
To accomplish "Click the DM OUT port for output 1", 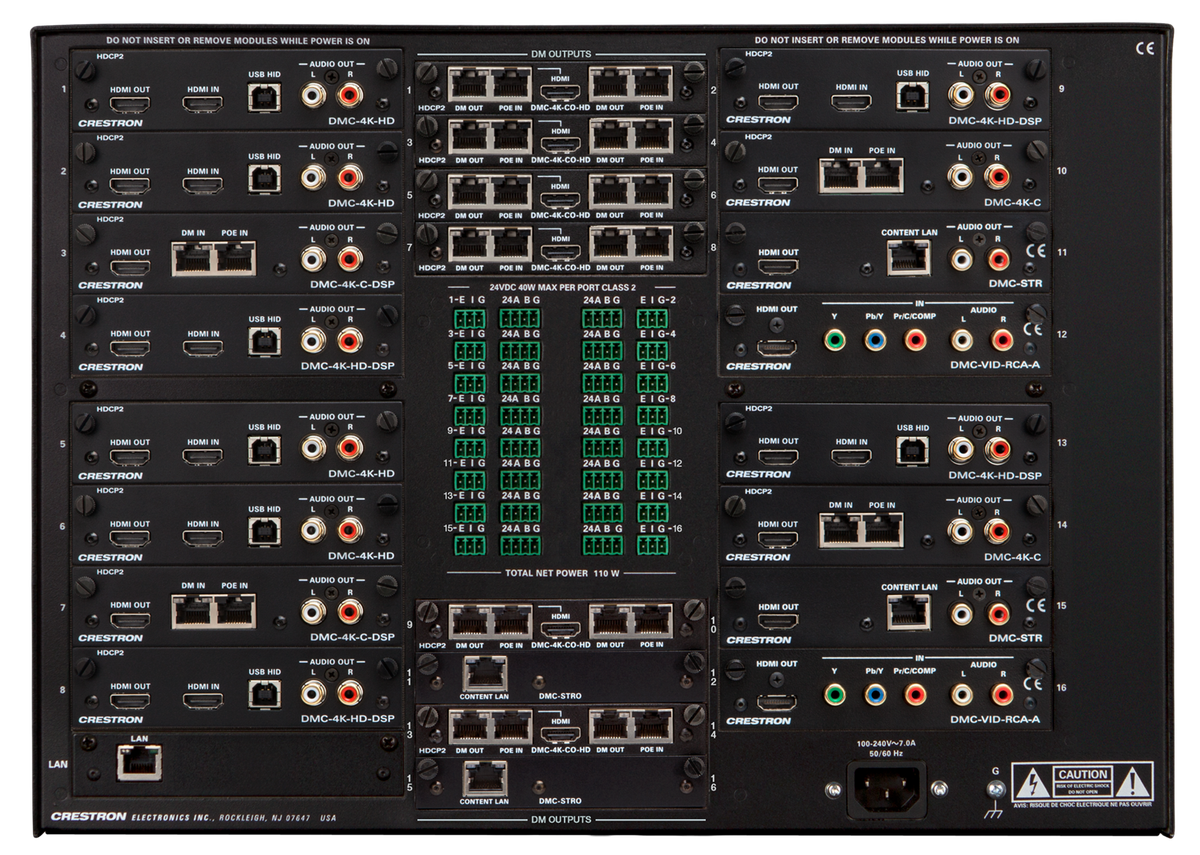I will click(468, 83).
